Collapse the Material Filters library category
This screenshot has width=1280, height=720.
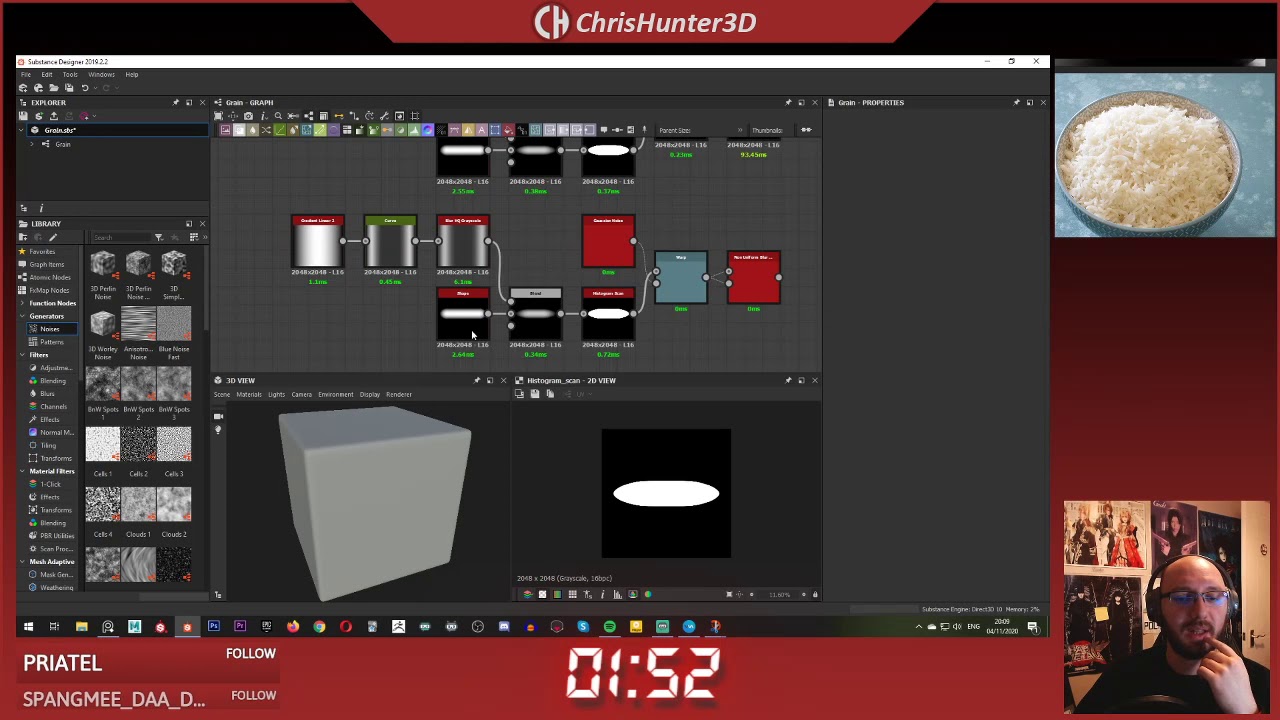click(x=23, y=471)
